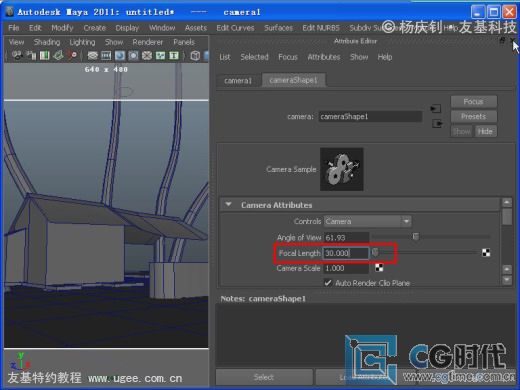Toggle the Safe Title icon
The height and width of the screenshot is (390, 520).
pos(174,55)
